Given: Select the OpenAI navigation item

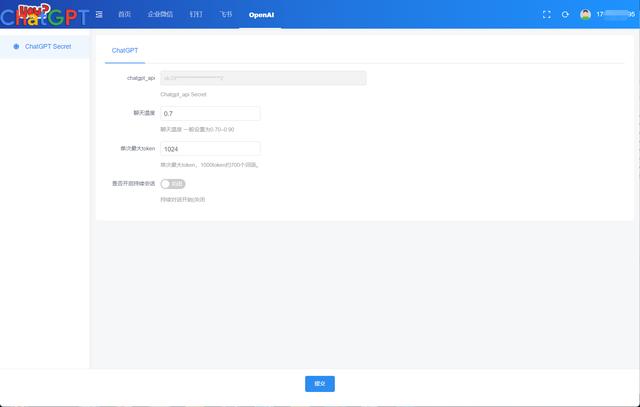Looking at the screenshot, I should point(261,15).
